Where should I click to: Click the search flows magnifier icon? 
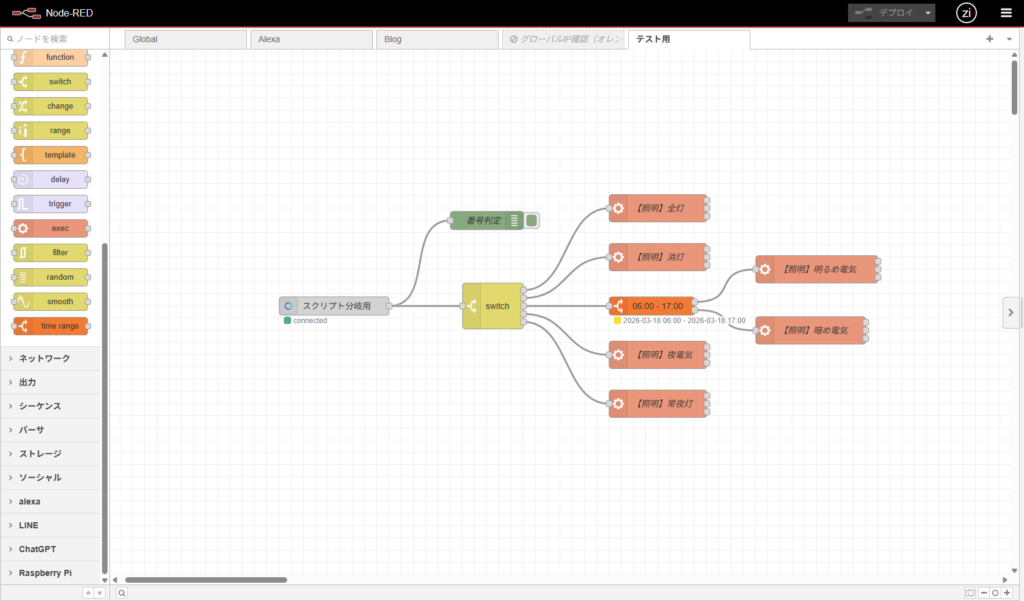pyautogui.click(x=122, y=593)
